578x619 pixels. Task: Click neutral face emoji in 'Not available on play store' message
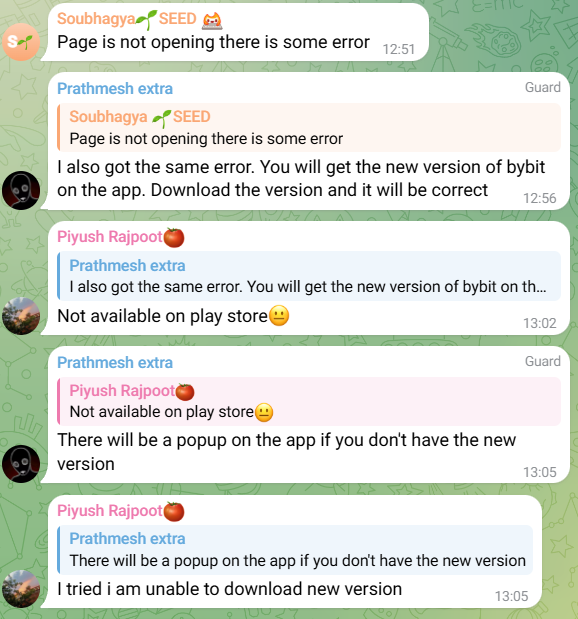pyautogui.click(x=279, y=316)
